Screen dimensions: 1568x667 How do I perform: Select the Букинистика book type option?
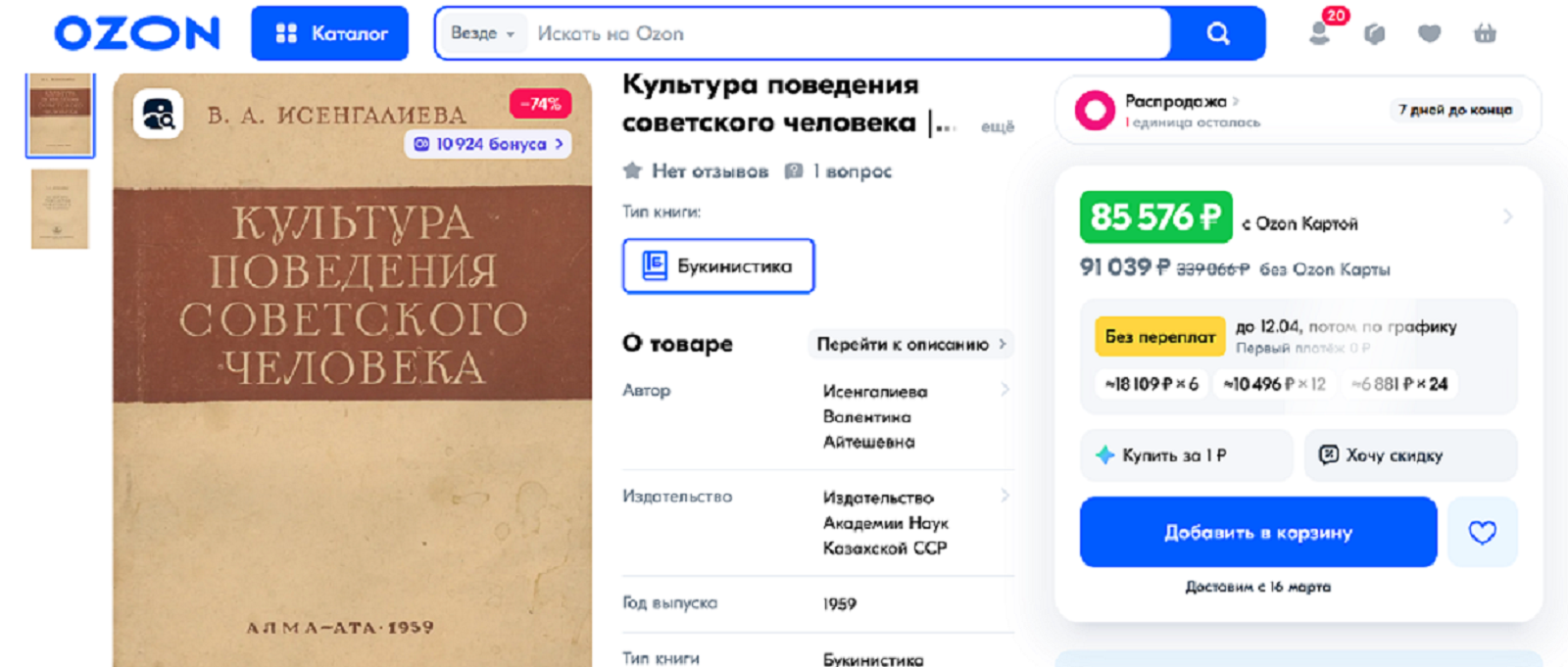pyautogui.click(x=718, y=265)
